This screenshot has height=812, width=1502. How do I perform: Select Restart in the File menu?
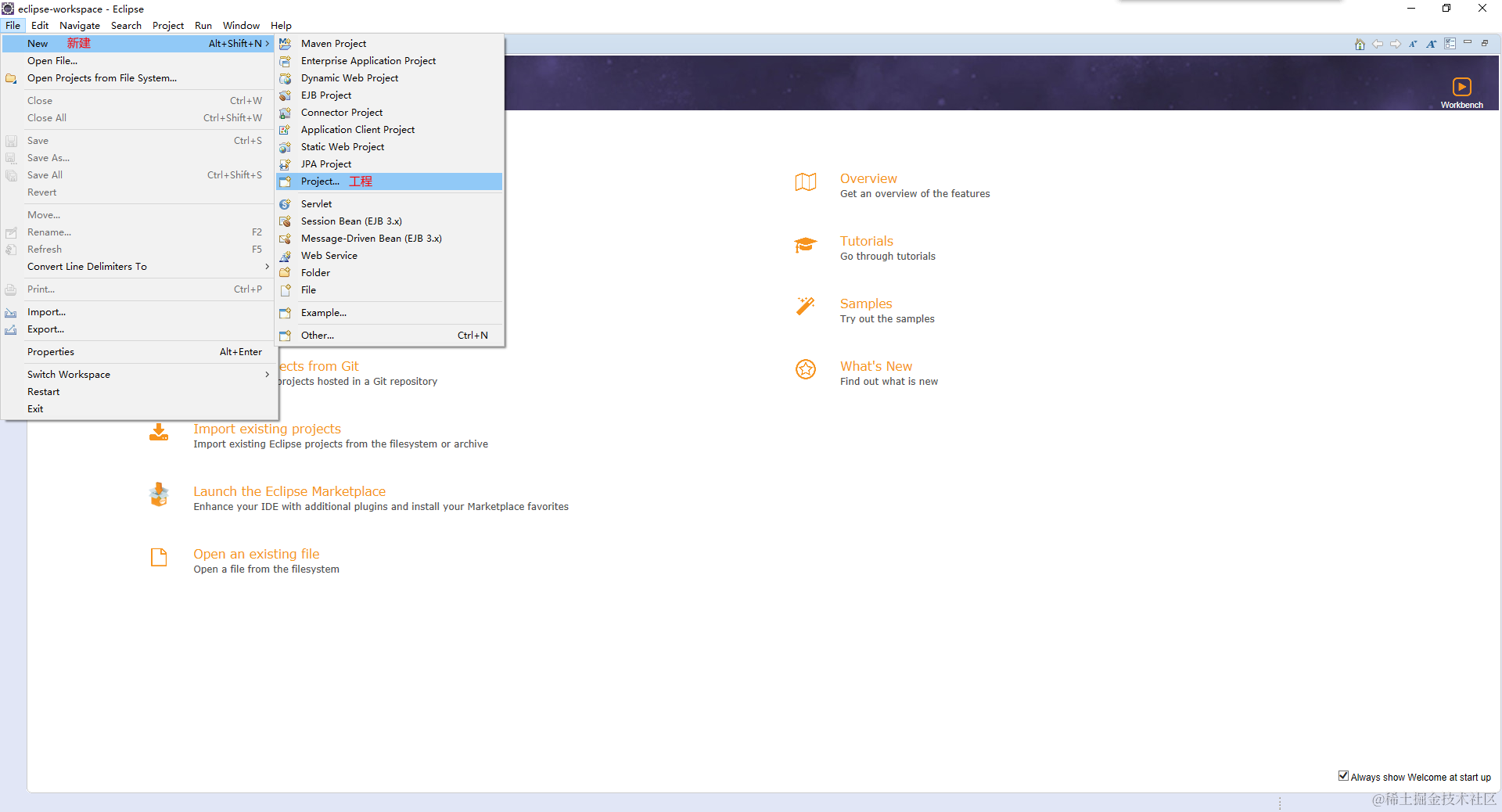coord(138,392)
